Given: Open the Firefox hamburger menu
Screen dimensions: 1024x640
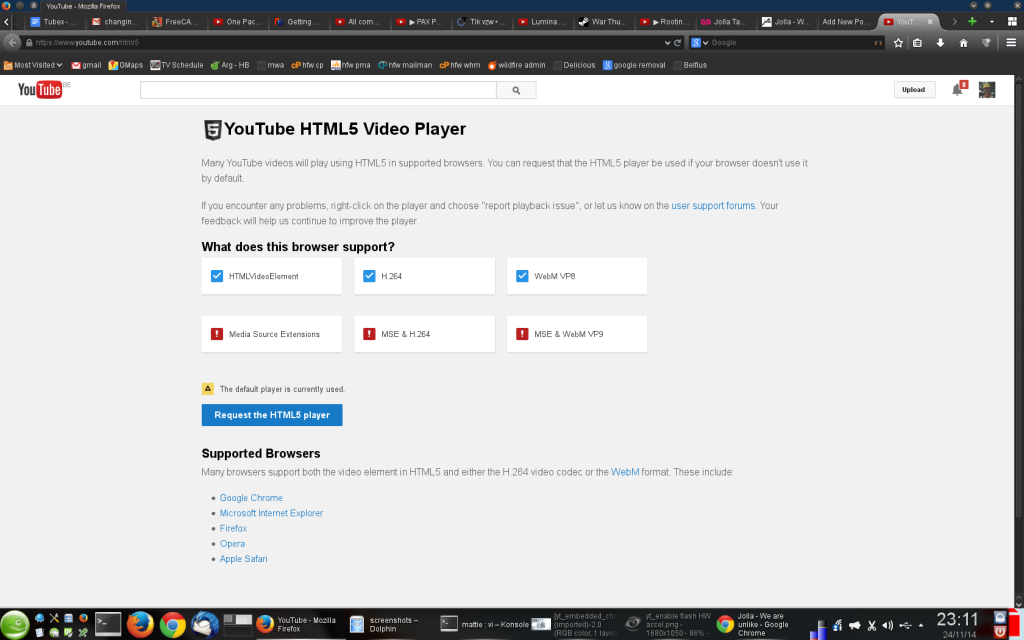Looking at the screenshot, I should [1011, 42].
